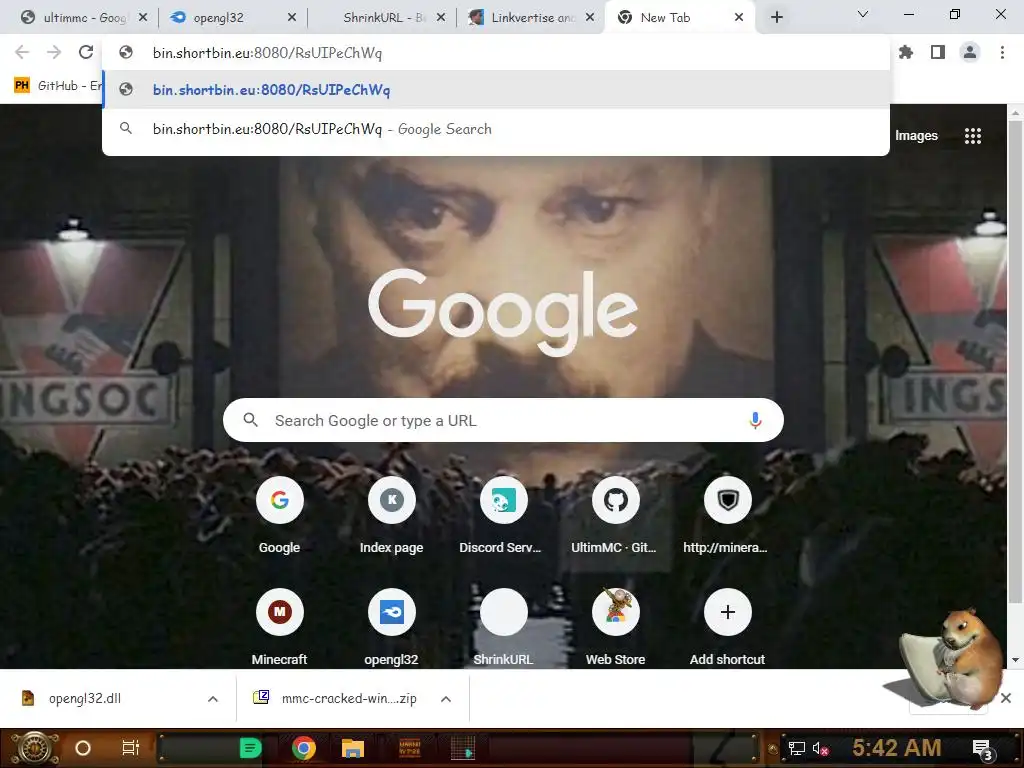Close the ultimmc tab
Image resolution: width=1024 pixels, height=768 pixels.
pyautogui.click(x=143, y=18)
